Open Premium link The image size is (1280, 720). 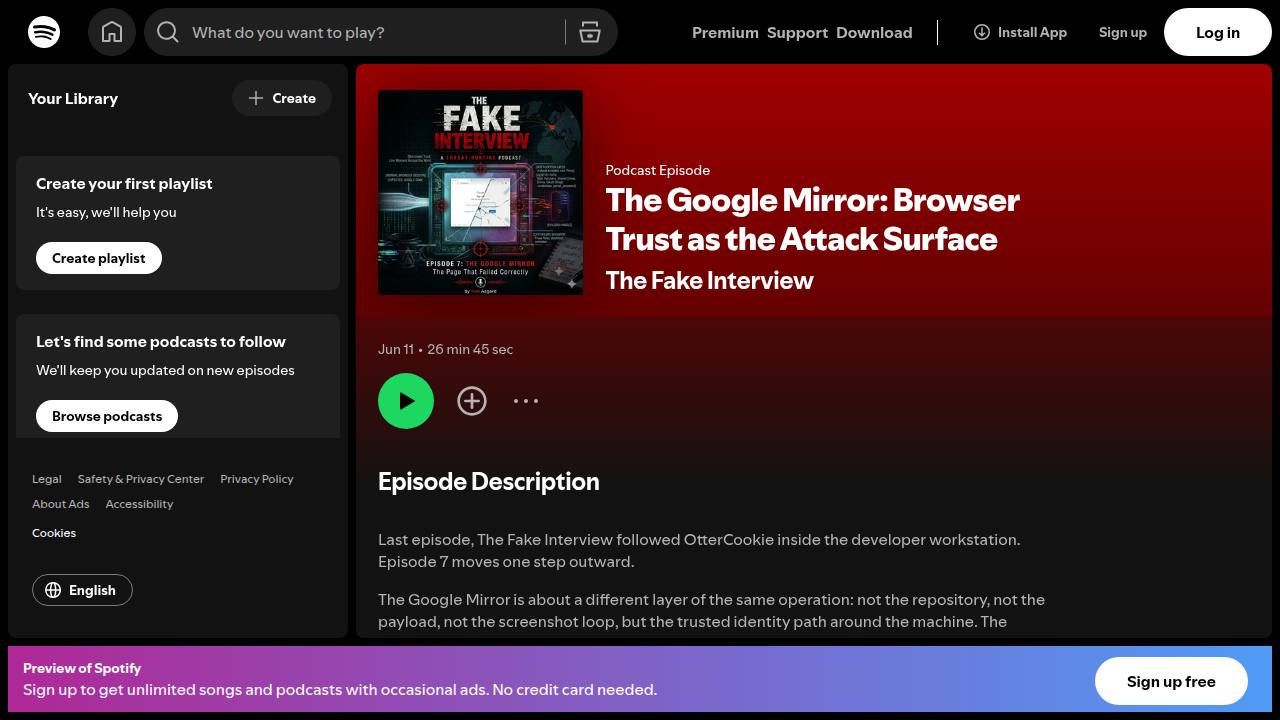tap(725, 32)
